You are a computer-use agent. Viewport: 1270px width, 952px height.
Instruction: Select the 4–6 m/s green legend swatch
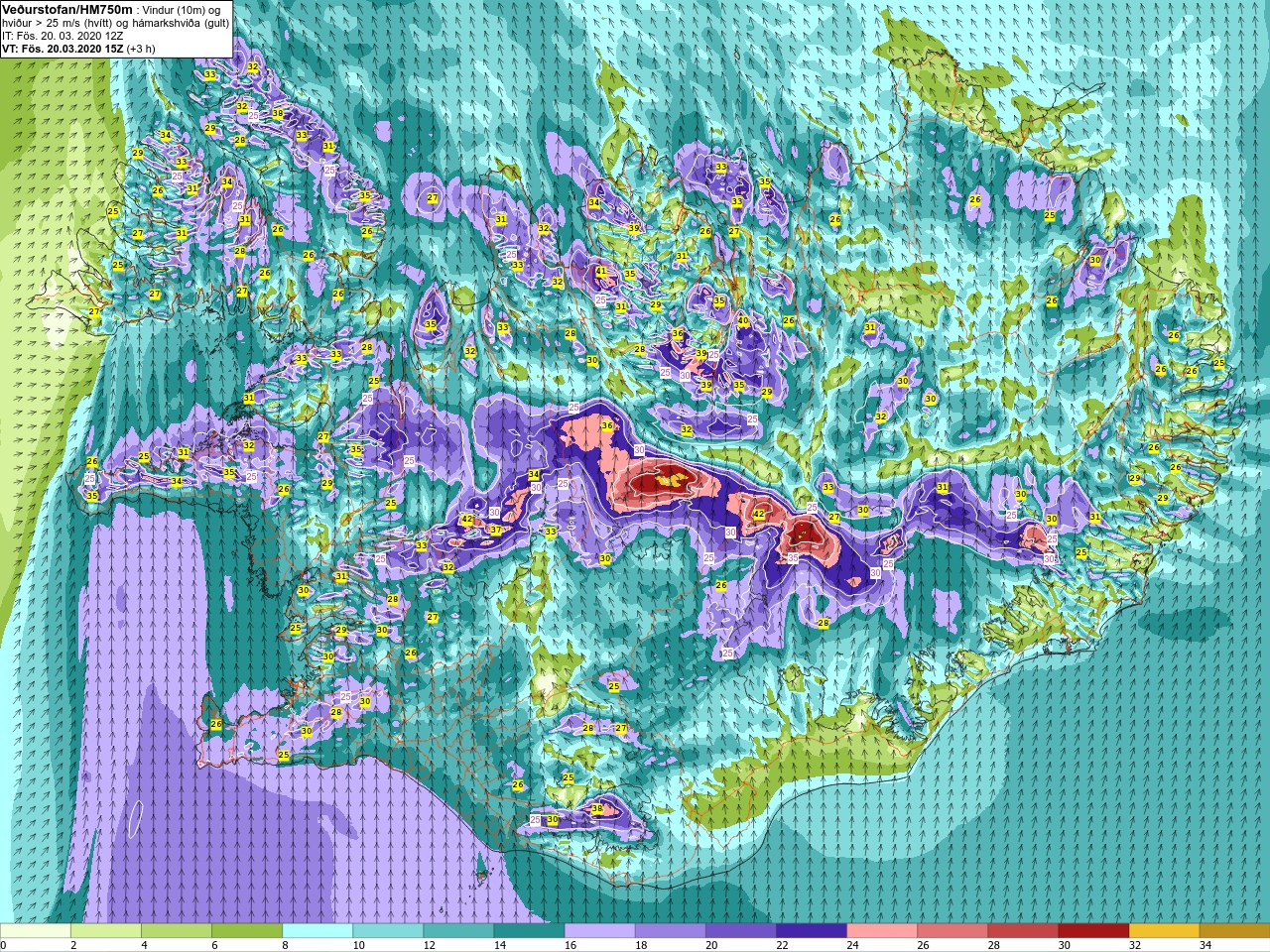click(x=177, y=931)
